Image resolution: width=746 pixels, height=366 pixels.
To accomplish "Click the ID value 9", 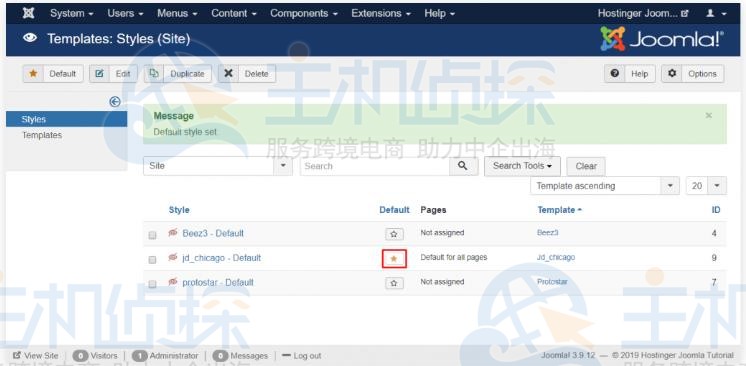I will tap(714, 258).
